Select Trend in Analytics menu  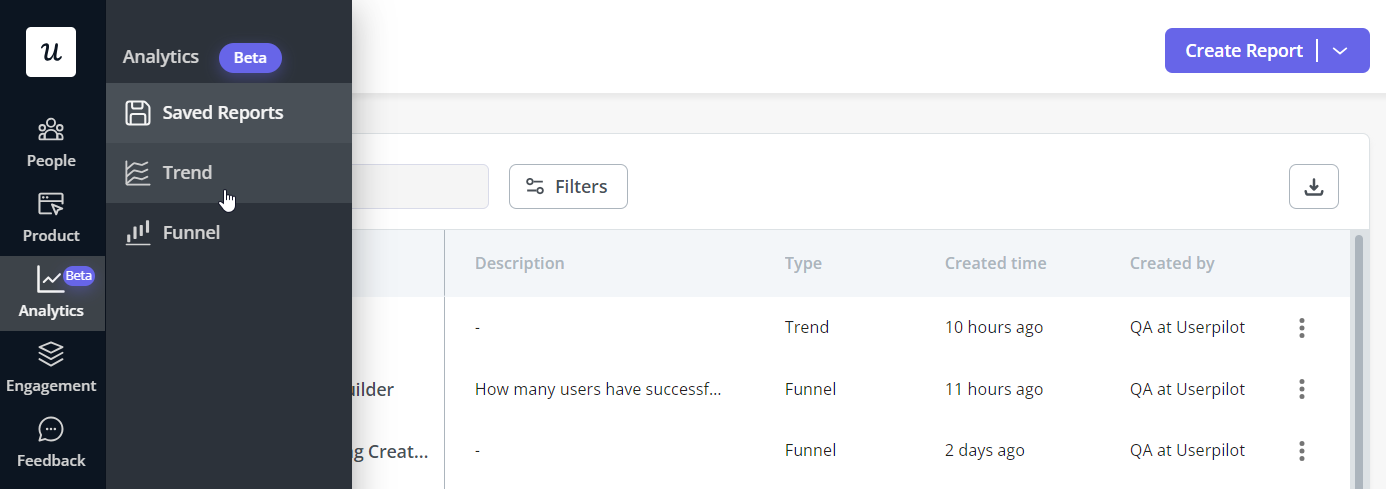[x=229, y=173]
